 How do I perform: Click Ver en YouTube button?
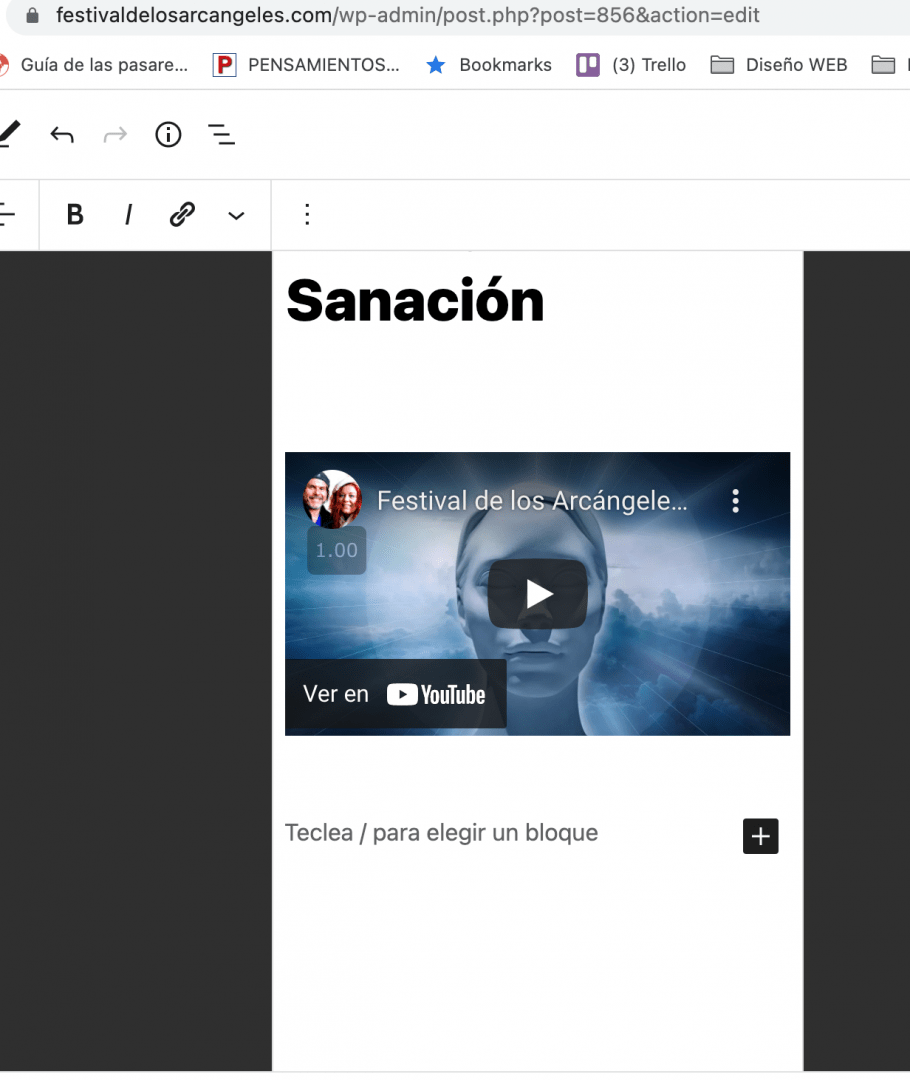[x=395, y=694]
